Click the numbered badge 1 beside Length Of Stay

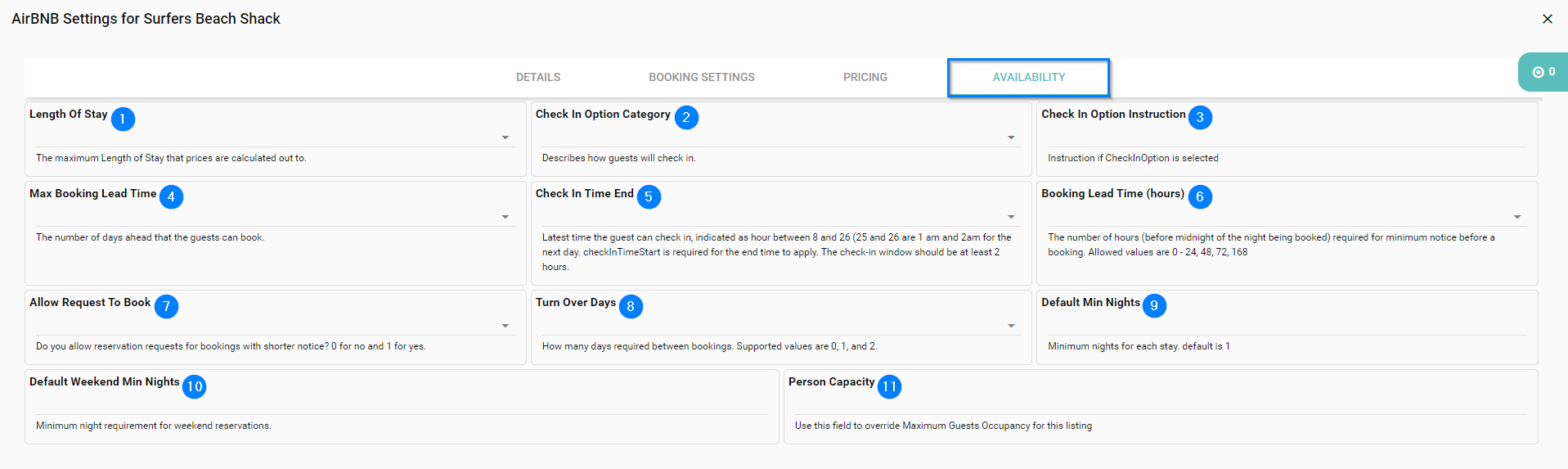click(123, 119)
